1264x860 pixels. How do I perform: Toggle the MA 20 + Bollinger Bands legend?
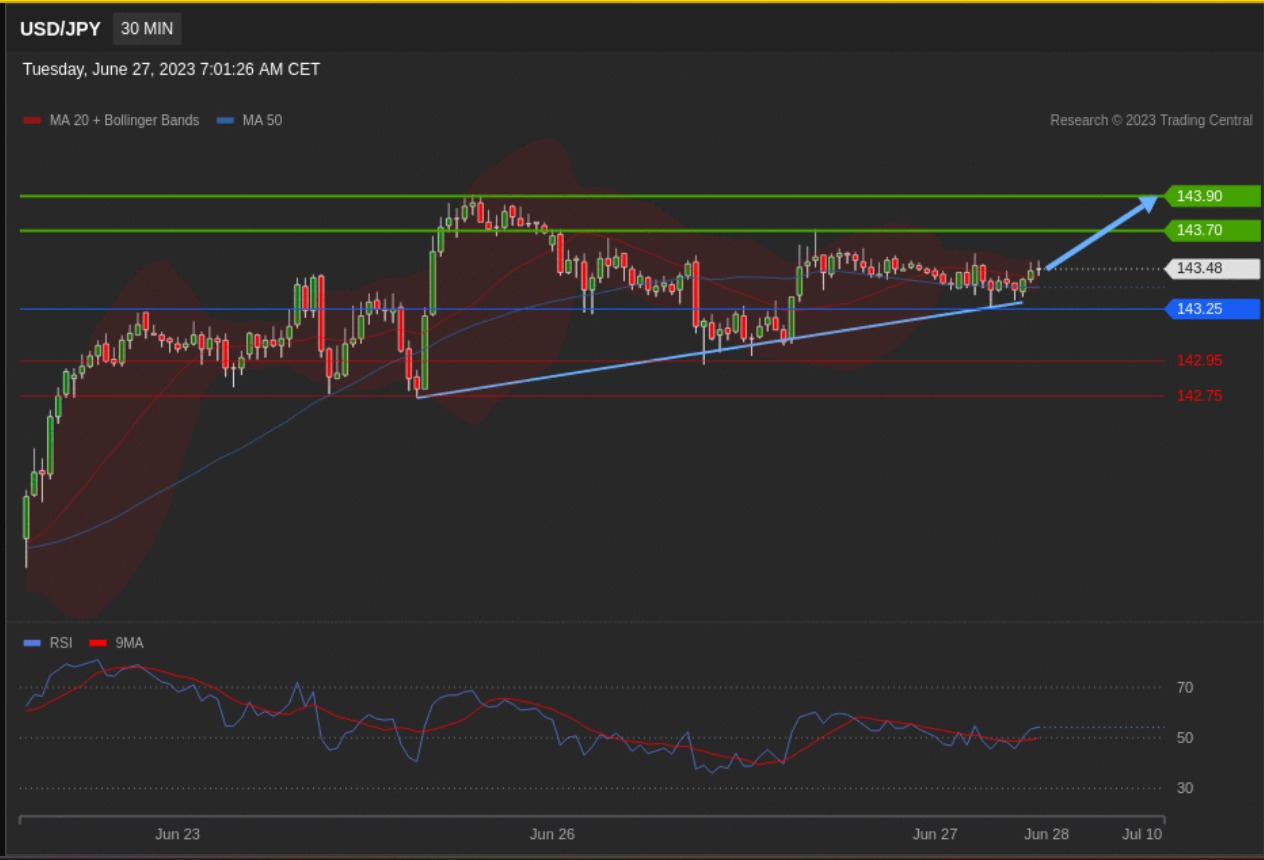coord(124,121)
